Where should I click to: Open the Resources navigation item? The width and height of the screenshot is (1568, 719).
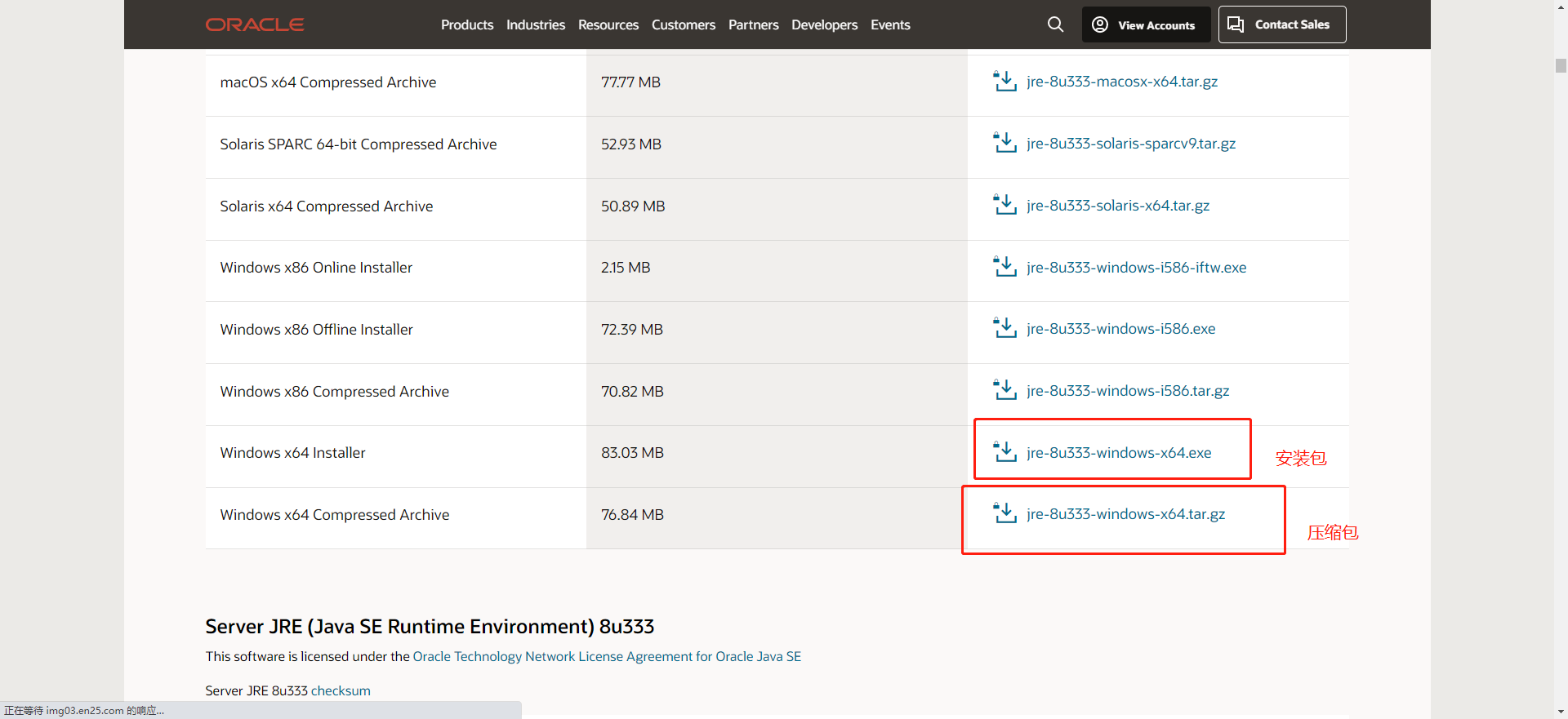[x=608, y=24]
